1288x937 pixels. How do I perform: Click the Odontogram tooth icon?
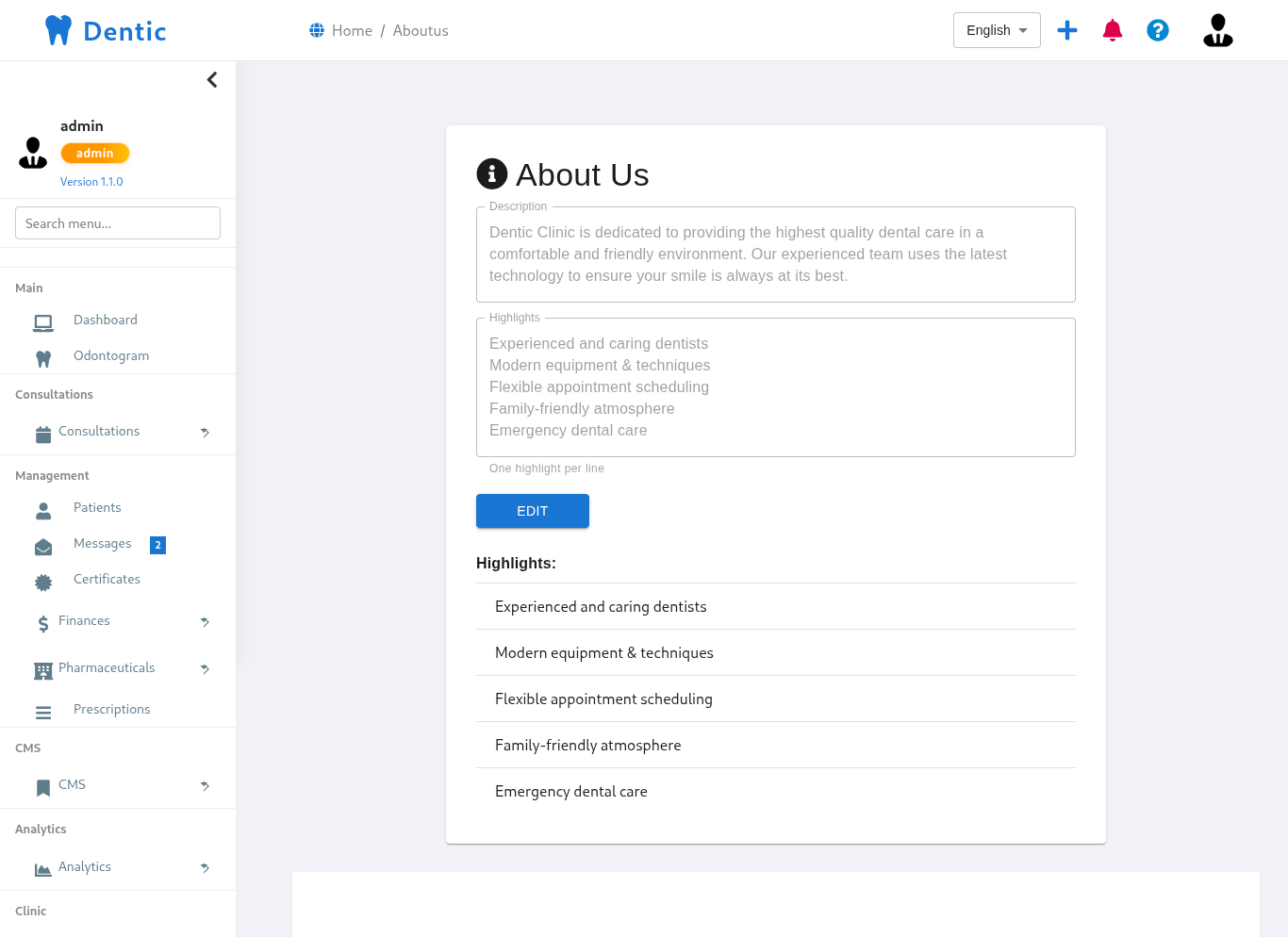[x=43, y=358]
